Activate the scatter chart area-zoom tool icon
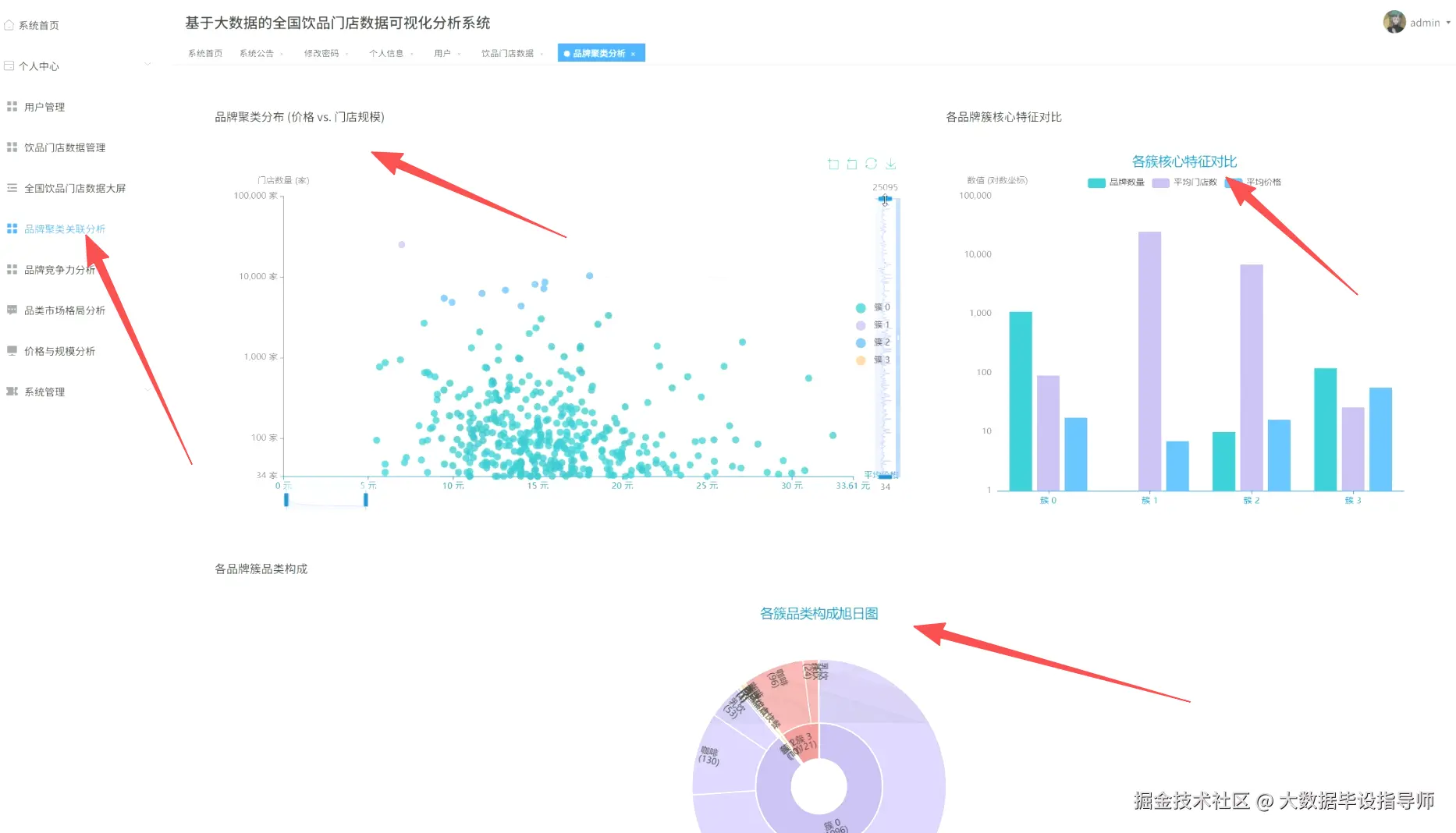The image size is (1456, 833). [x=833, y=164]
